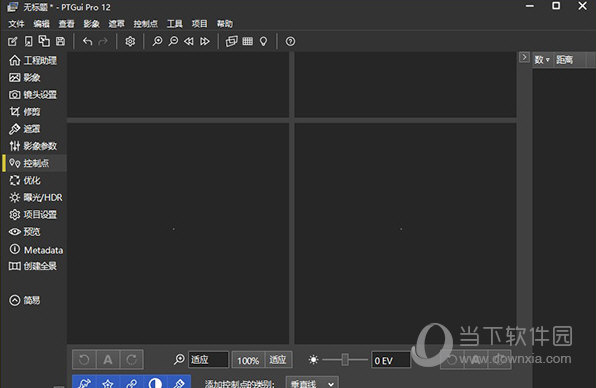Expand the 数 column header dropdown
The width and height of the screenshot is (596, 388).
pos(542,60)
